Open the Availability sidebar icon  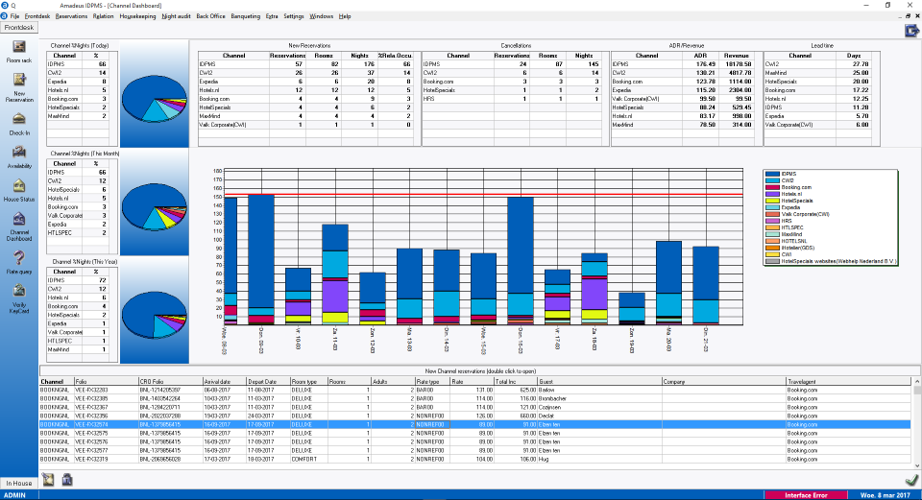(x=19, y=152)
